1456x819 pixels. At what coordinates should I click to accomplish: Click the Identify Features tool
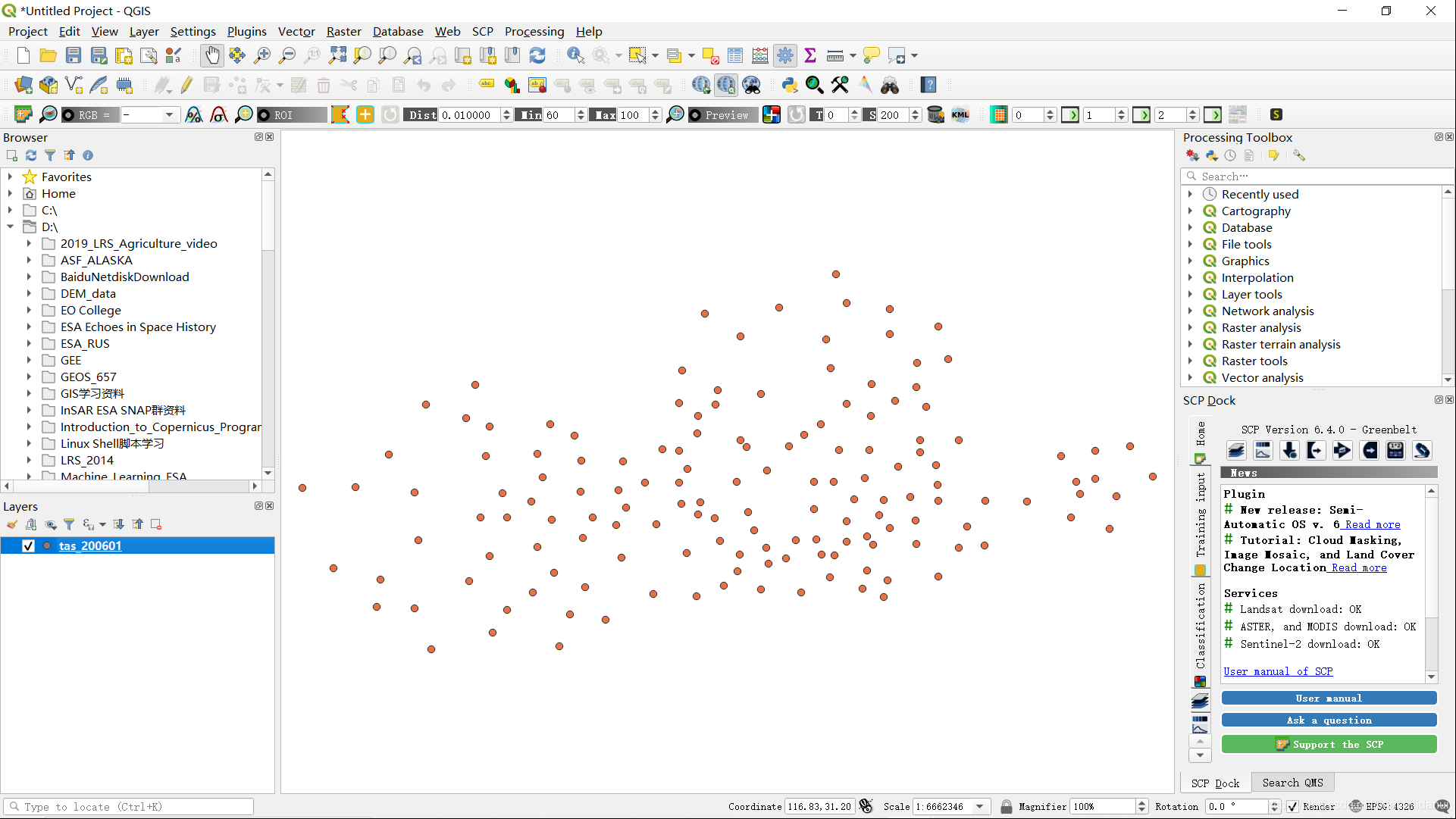tap(575, 55)
